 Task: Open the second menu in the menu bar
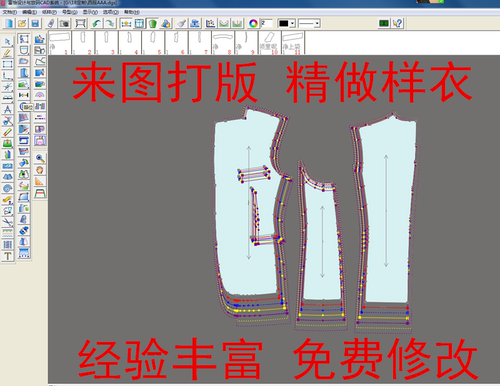coord(29,12)
